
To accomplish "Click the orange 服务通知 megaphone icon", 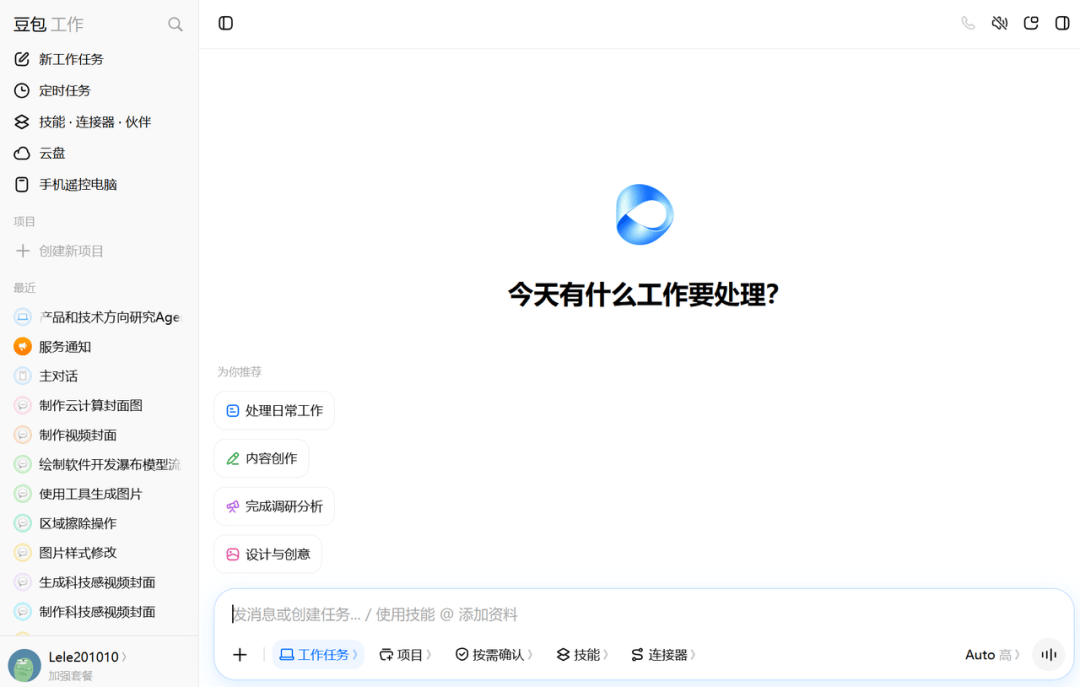I will 23,347.
